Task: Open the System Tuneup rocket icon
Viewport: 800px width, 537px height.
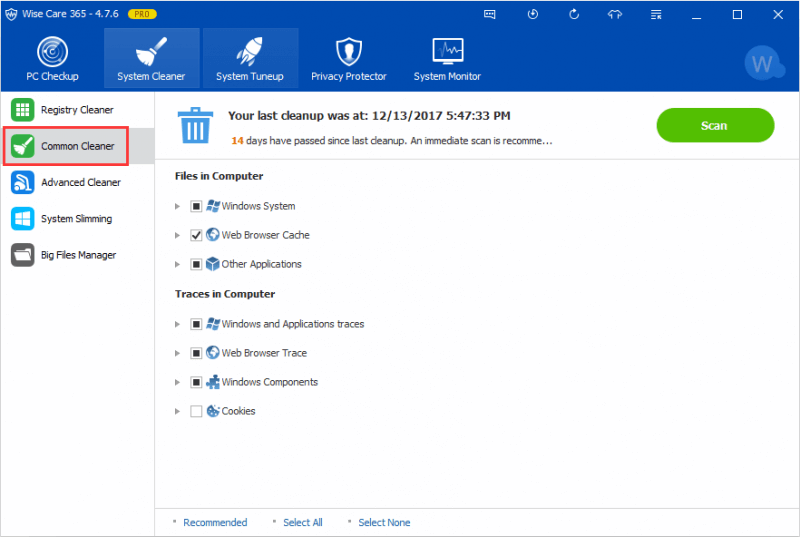Action: pos(250,52)
